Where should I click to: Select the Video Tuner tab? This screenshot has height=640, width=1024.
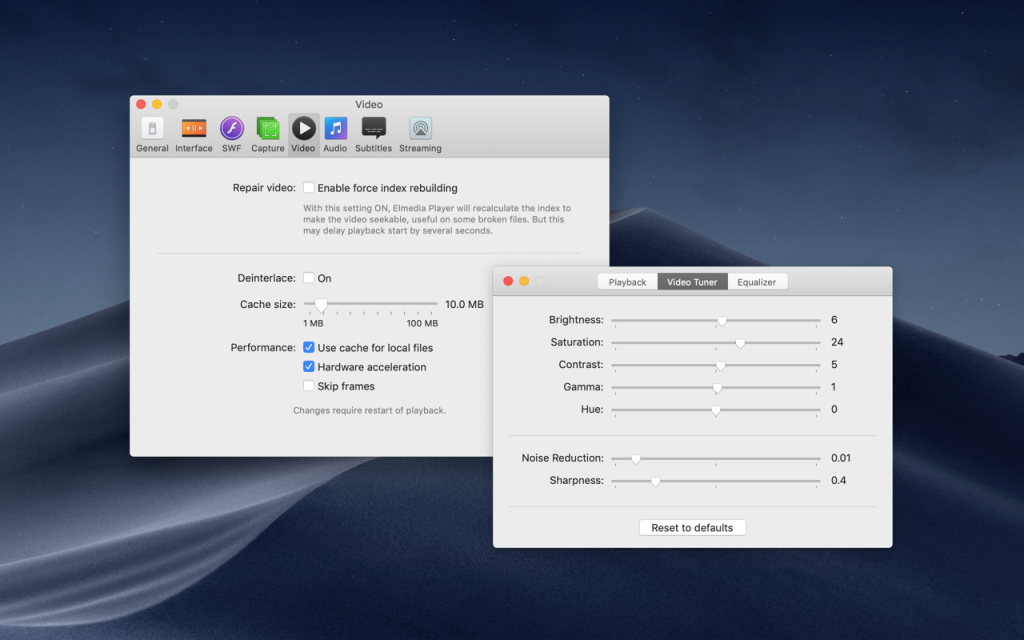click(x=692, y=281)
